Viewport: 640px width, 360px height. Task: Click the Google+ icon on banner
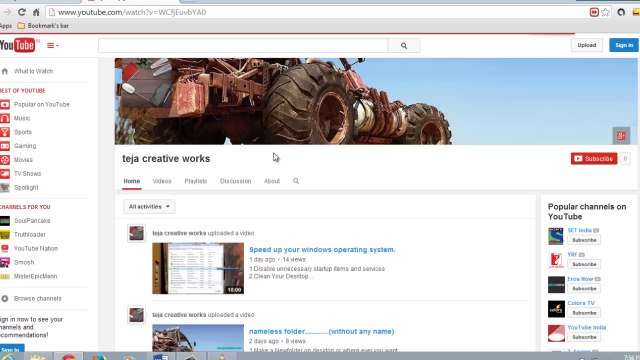click(x=621, y=136)
